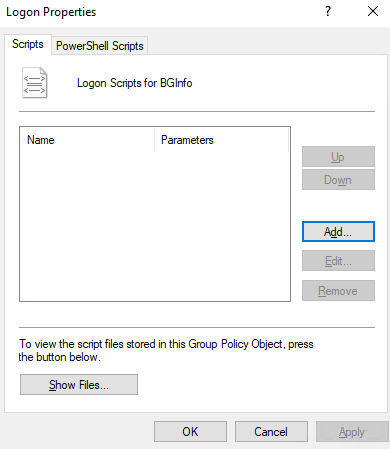Click the disabled Up button
390x449 pixels.
(338, 157)
